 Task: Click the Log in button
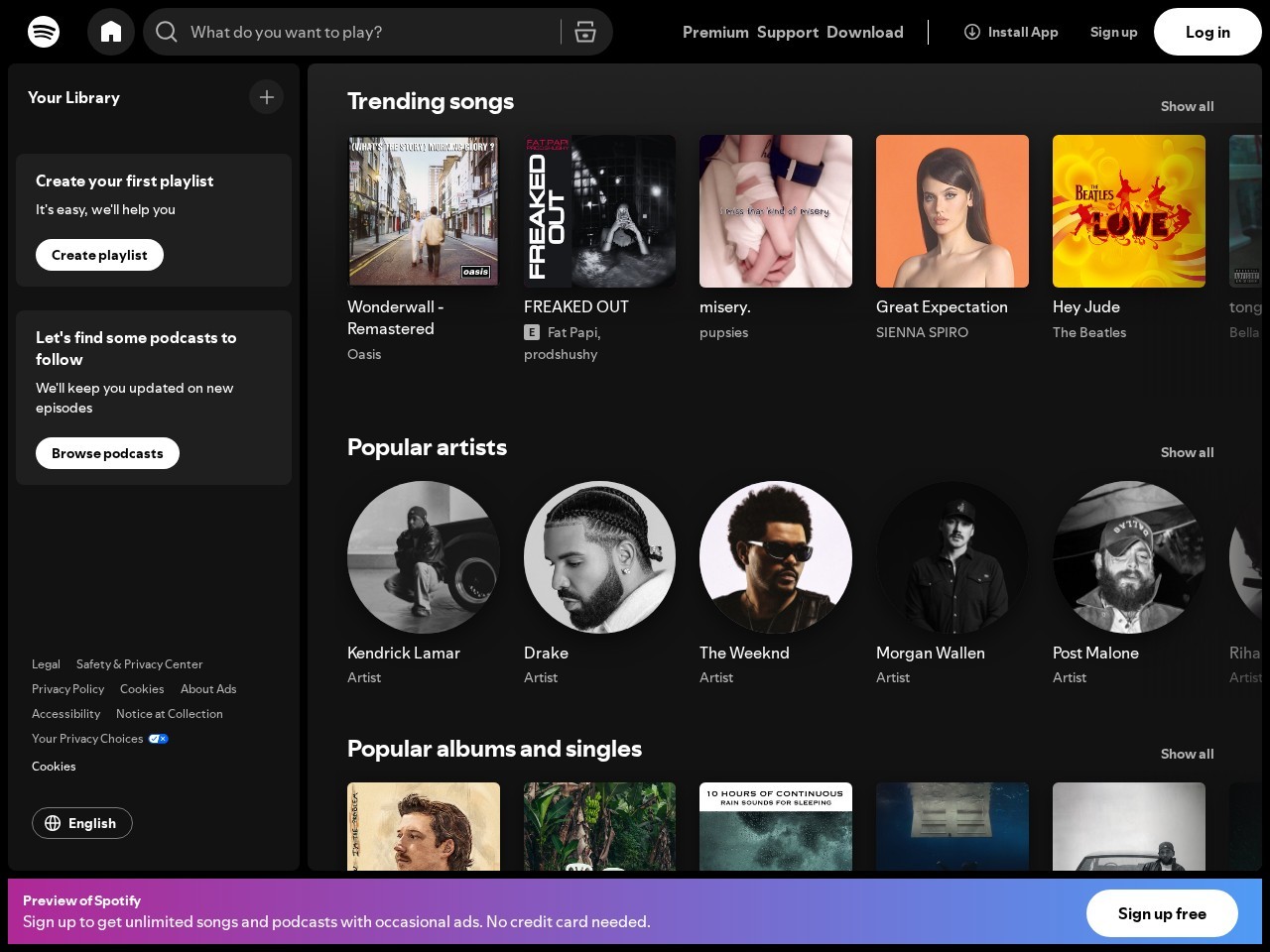coord(1207,32)
